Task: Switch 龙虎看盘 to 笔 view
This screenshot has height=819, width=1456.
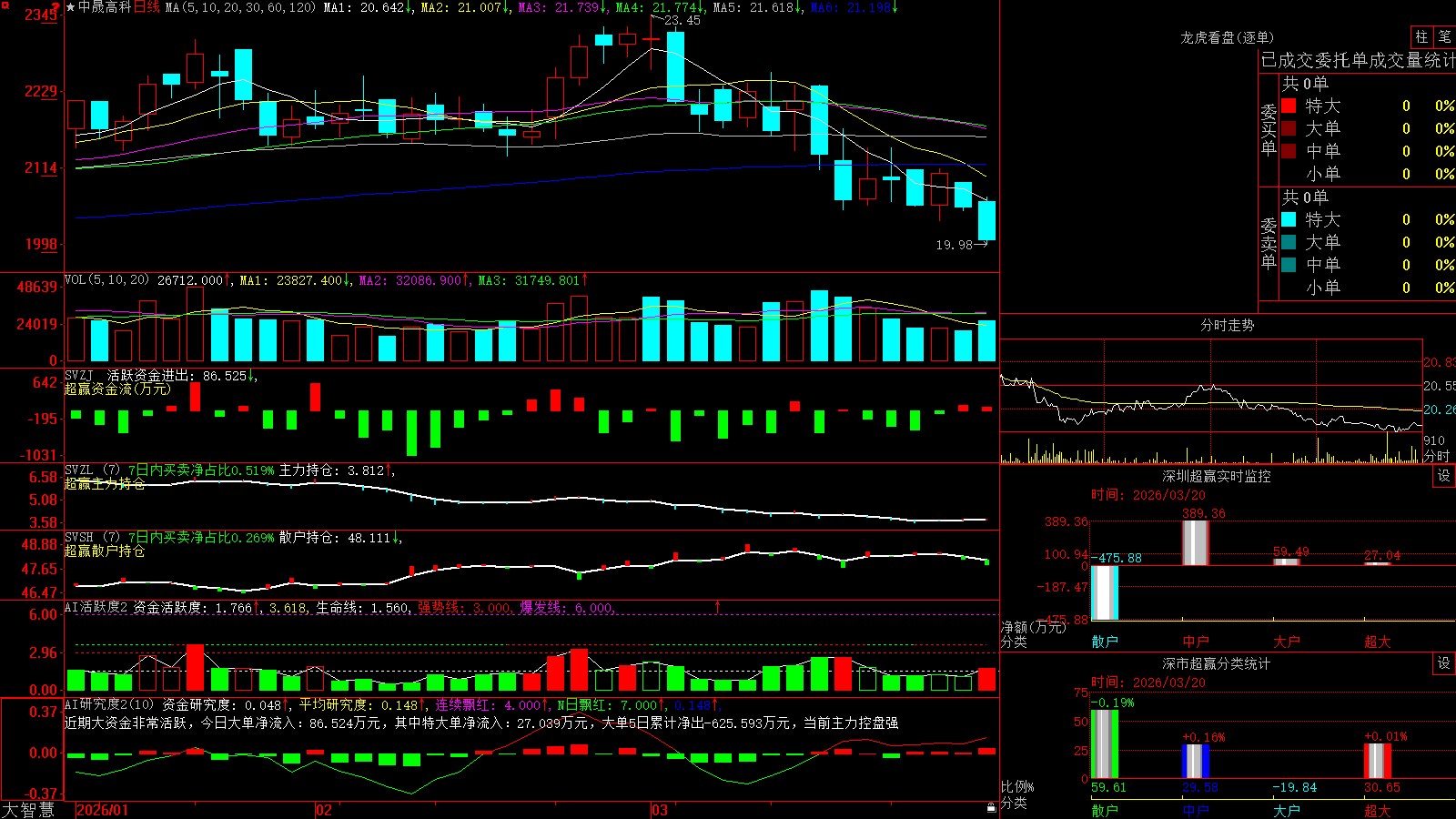Action: 1445,37
